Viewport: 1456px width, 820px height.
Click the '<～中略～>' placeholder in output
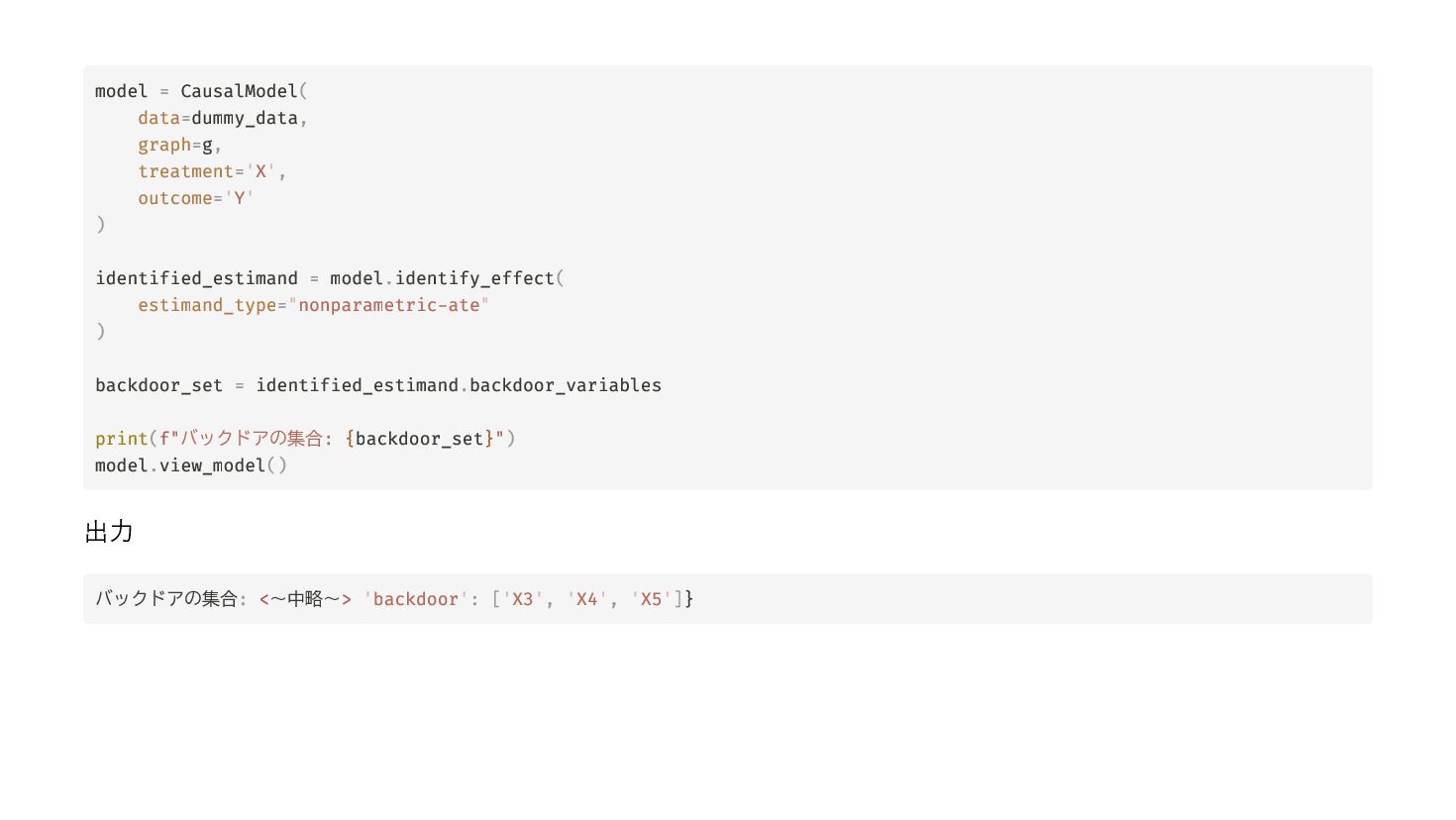[x=305, y=599]
